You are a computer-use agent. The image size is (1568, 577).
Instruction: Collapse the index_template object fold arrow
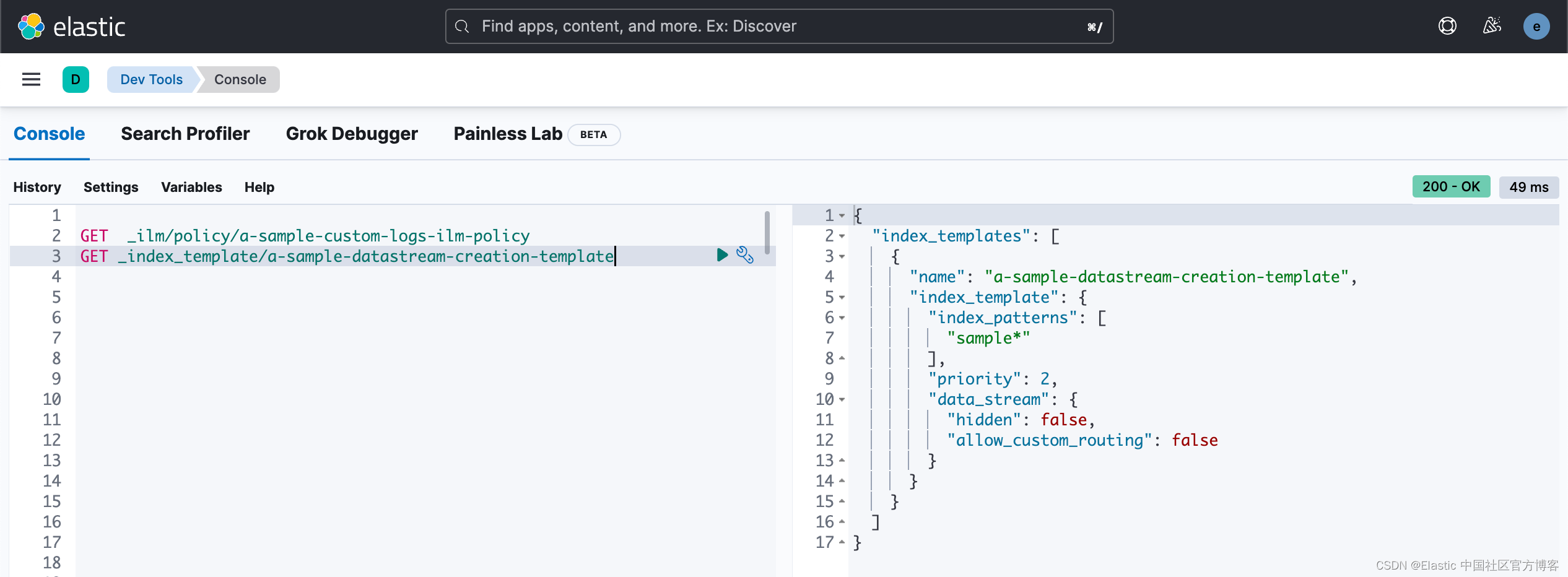842,297
